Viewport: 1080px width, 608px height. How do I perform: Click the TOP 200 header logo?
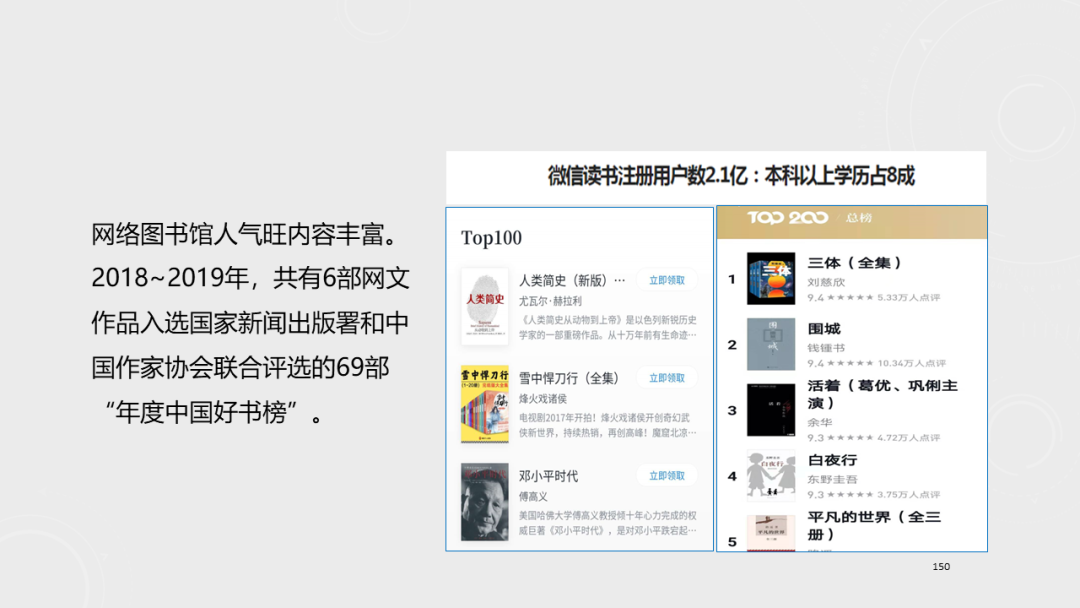tap(787, 218)
